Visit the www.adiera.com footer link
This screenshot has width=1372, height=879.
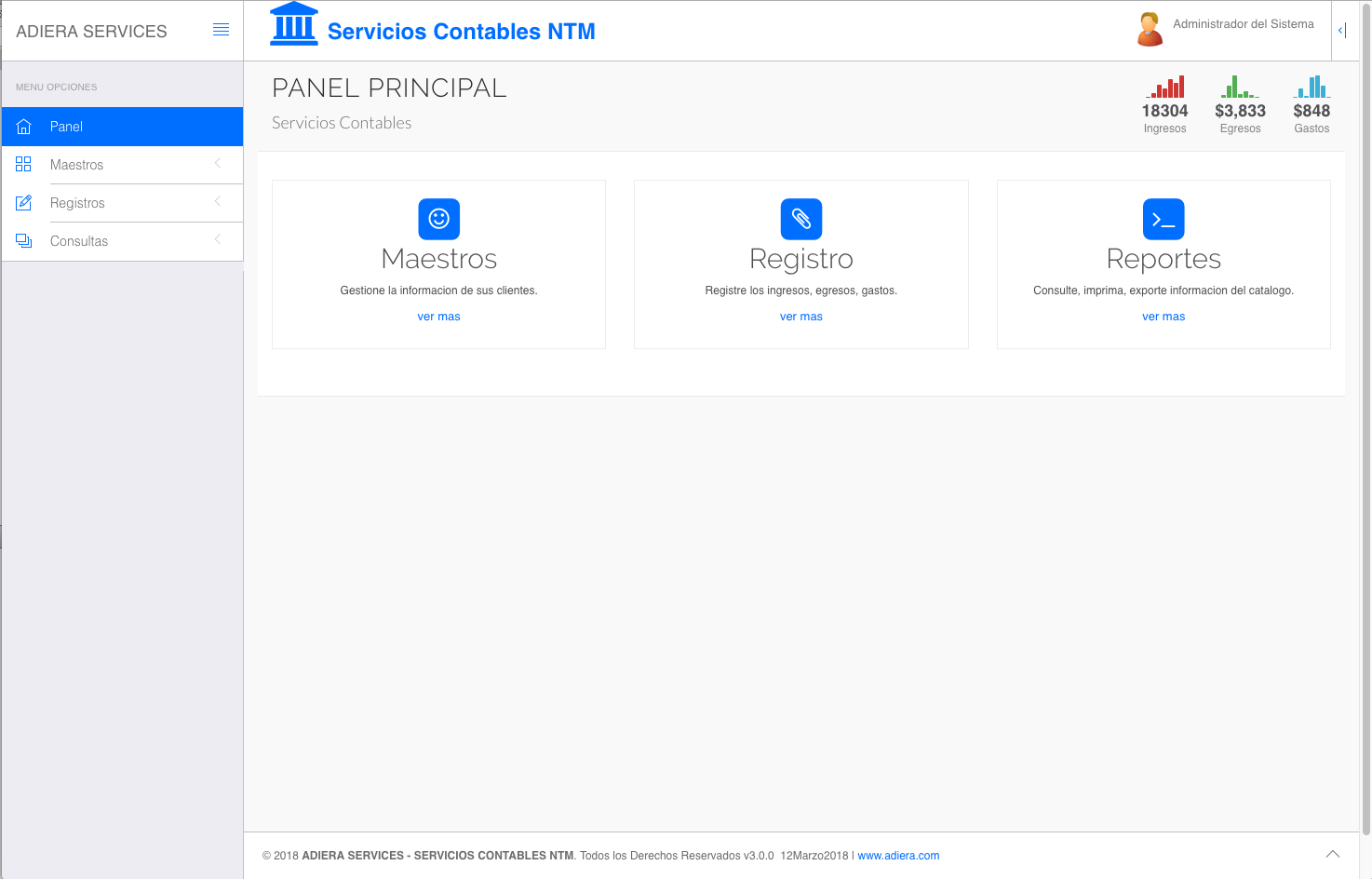(x=898, y=856)
